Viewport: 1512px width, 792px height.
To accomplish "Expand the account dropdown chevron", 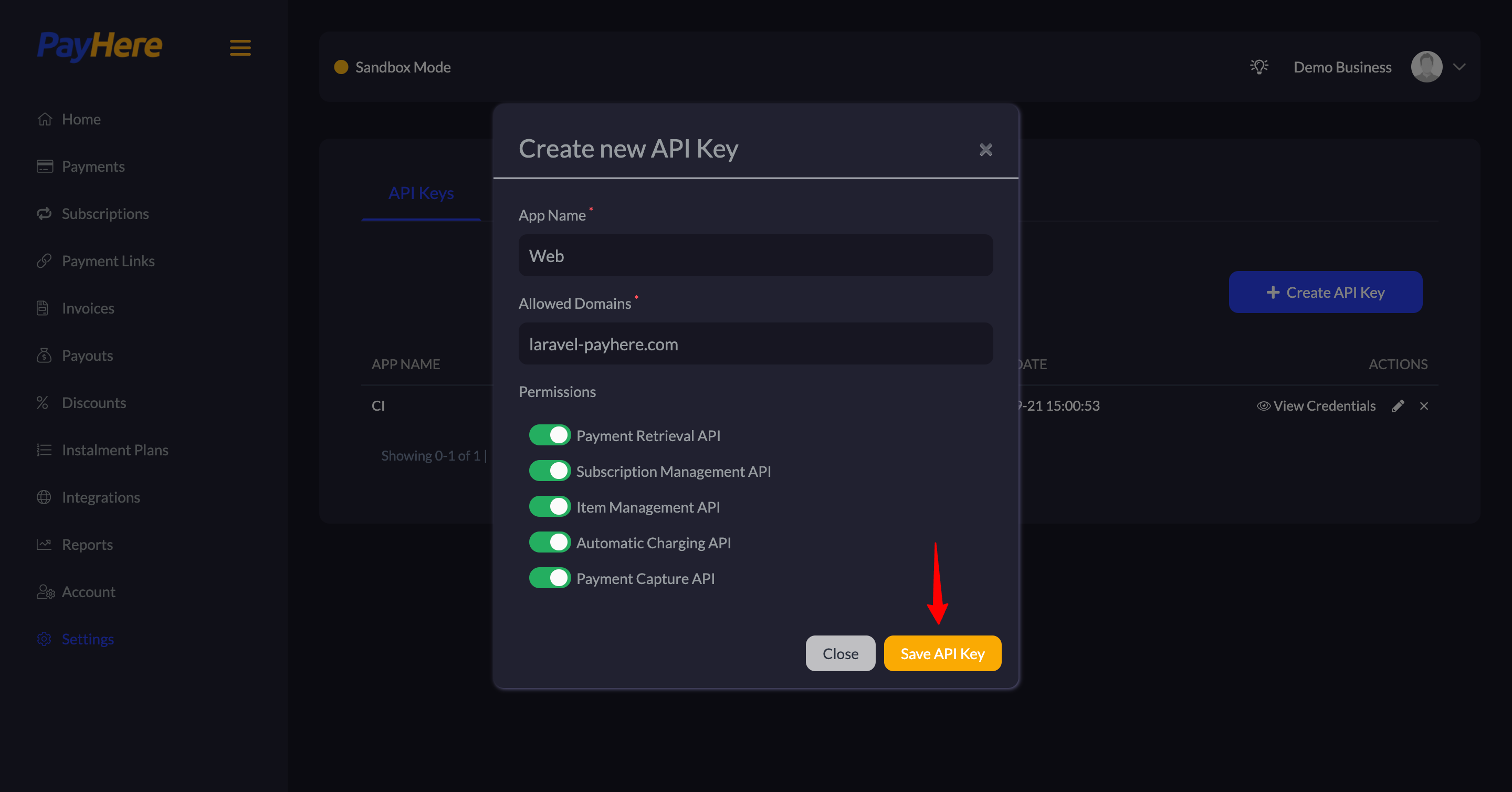I will coord(1459,67).
